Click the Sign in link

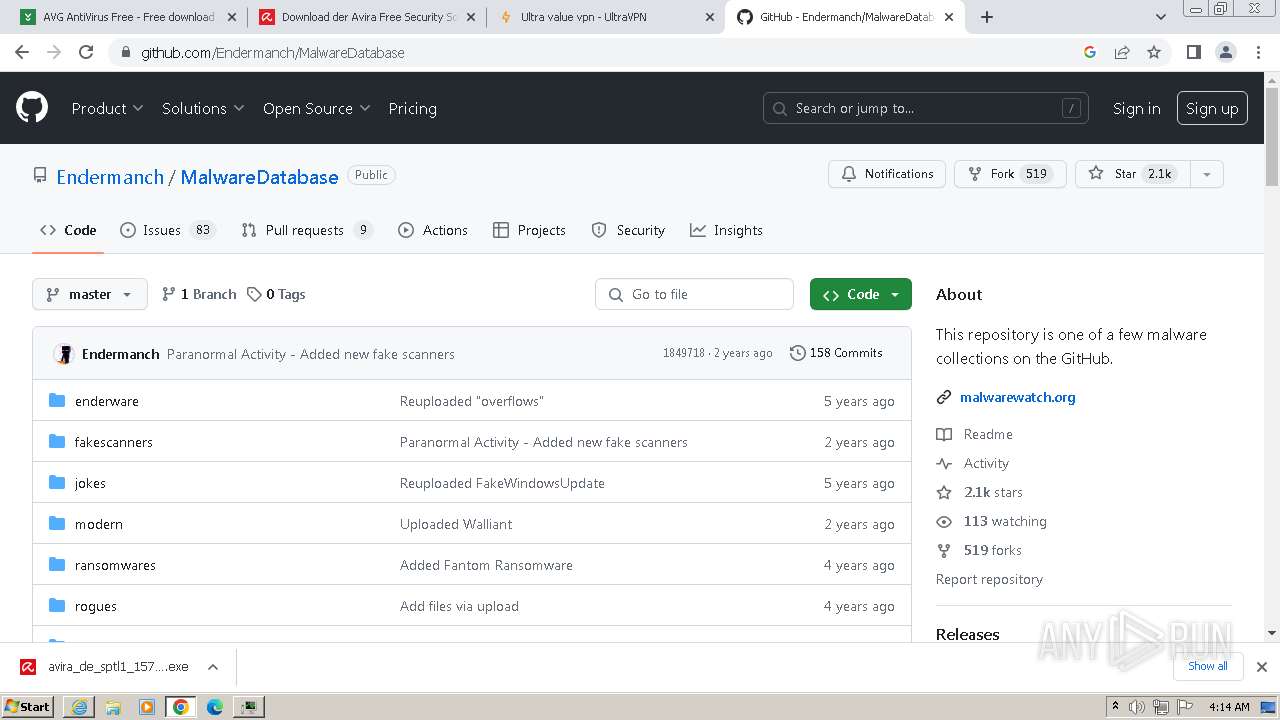[1136, 108]
